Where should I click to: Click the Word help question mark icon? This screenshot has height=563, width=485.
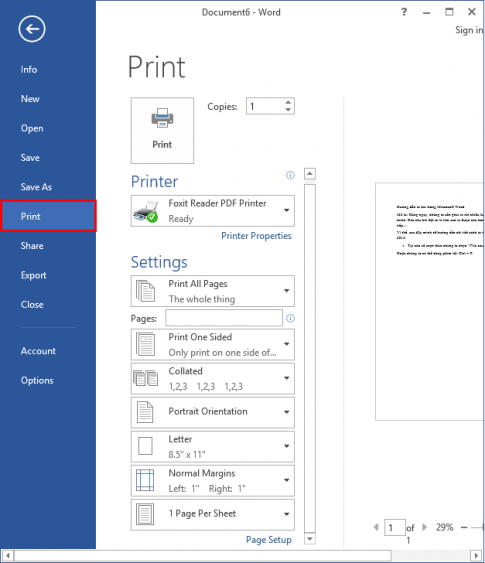coord(404,12)
